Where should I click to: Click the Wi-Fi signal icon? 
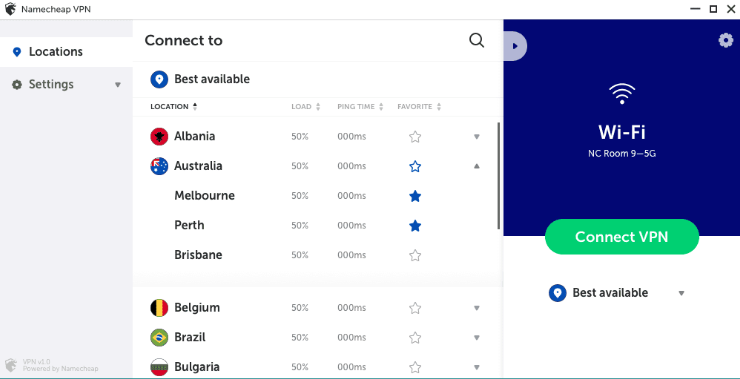click(622, 93)
